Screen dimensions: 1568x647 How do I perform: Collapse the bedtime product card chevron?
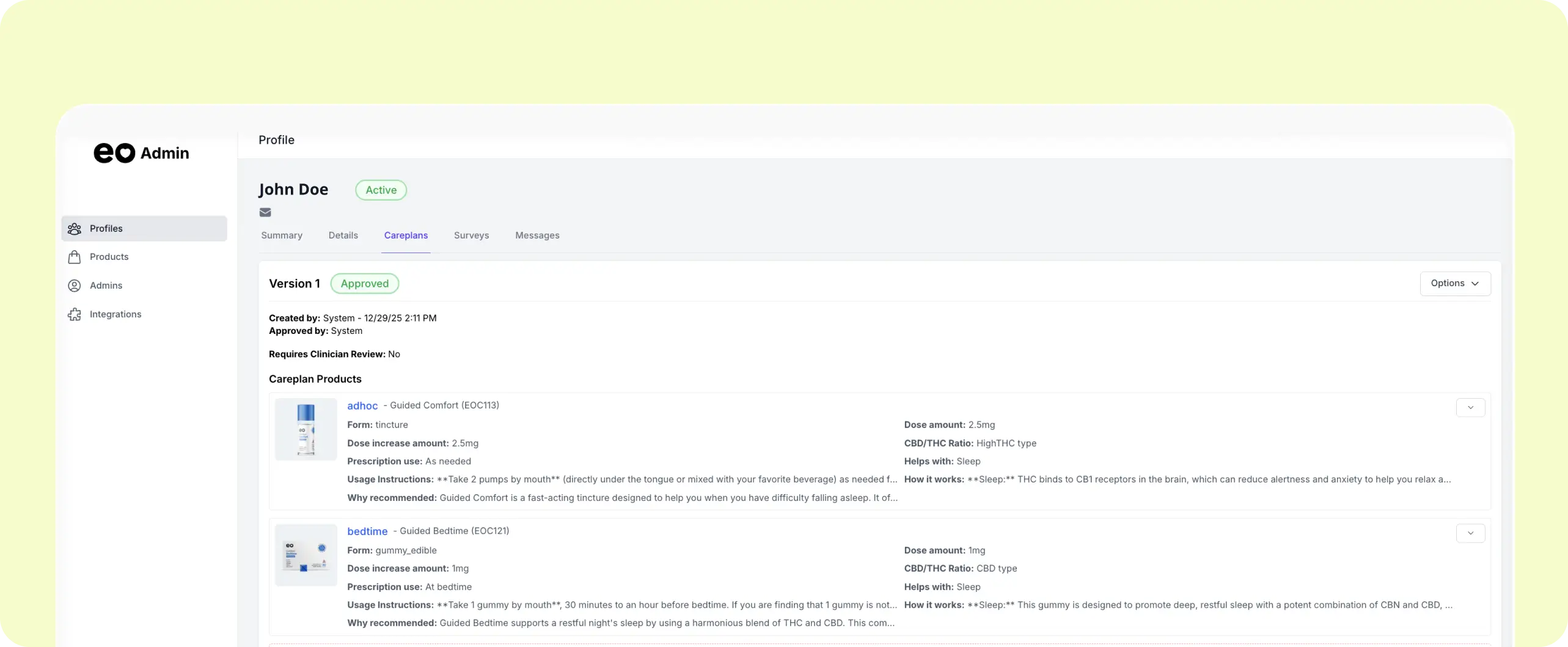coord(1470,533)
